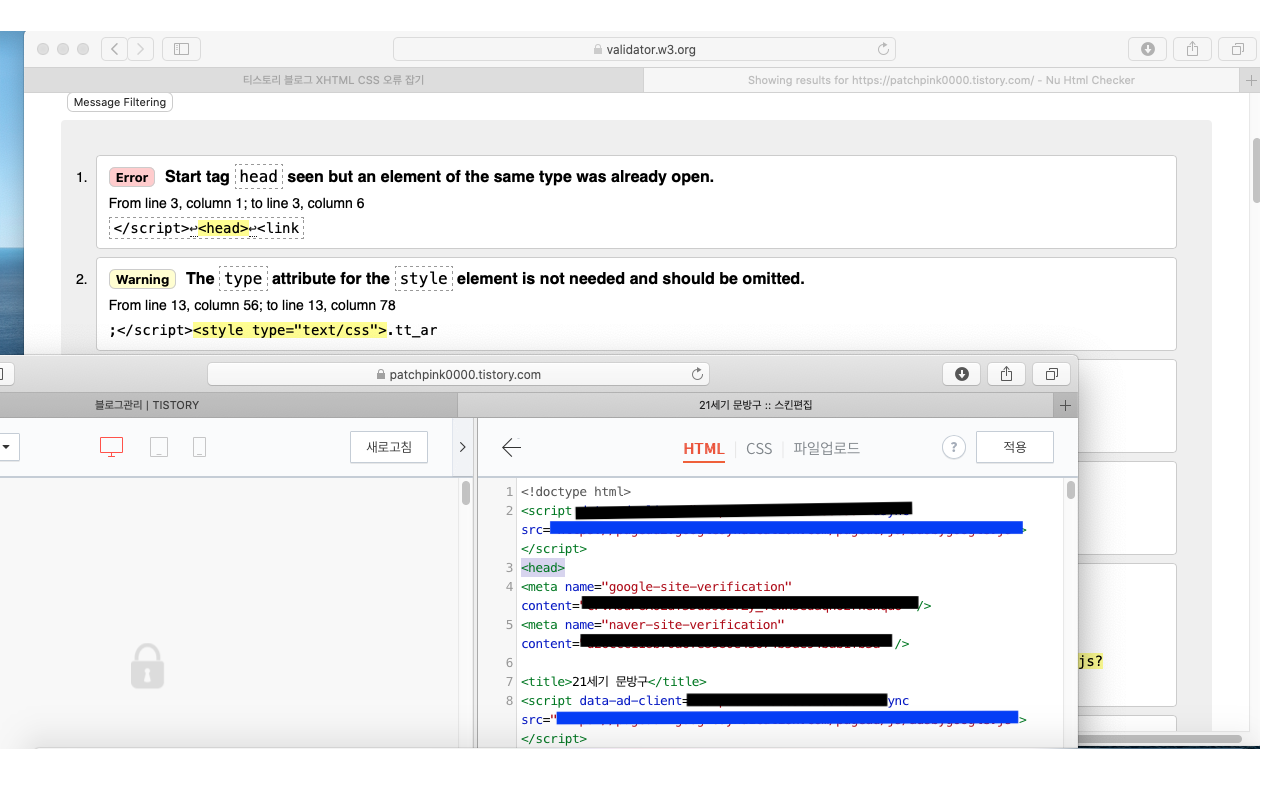Go back with the skin editor arrow
1280x800 pixels.
[511, 447]
